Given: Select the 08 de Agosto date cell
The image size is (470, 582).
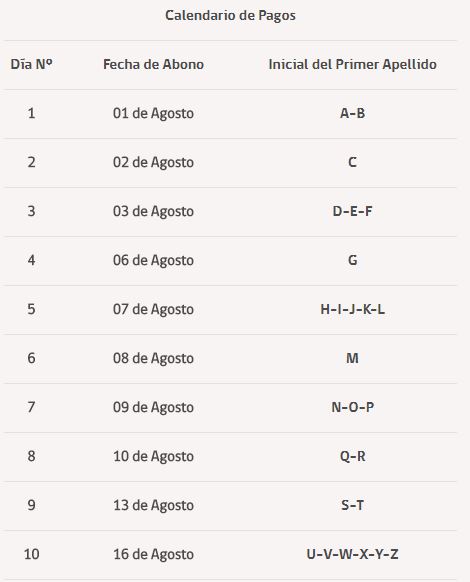Looking at the screenshot, I should tap(153, 359).
